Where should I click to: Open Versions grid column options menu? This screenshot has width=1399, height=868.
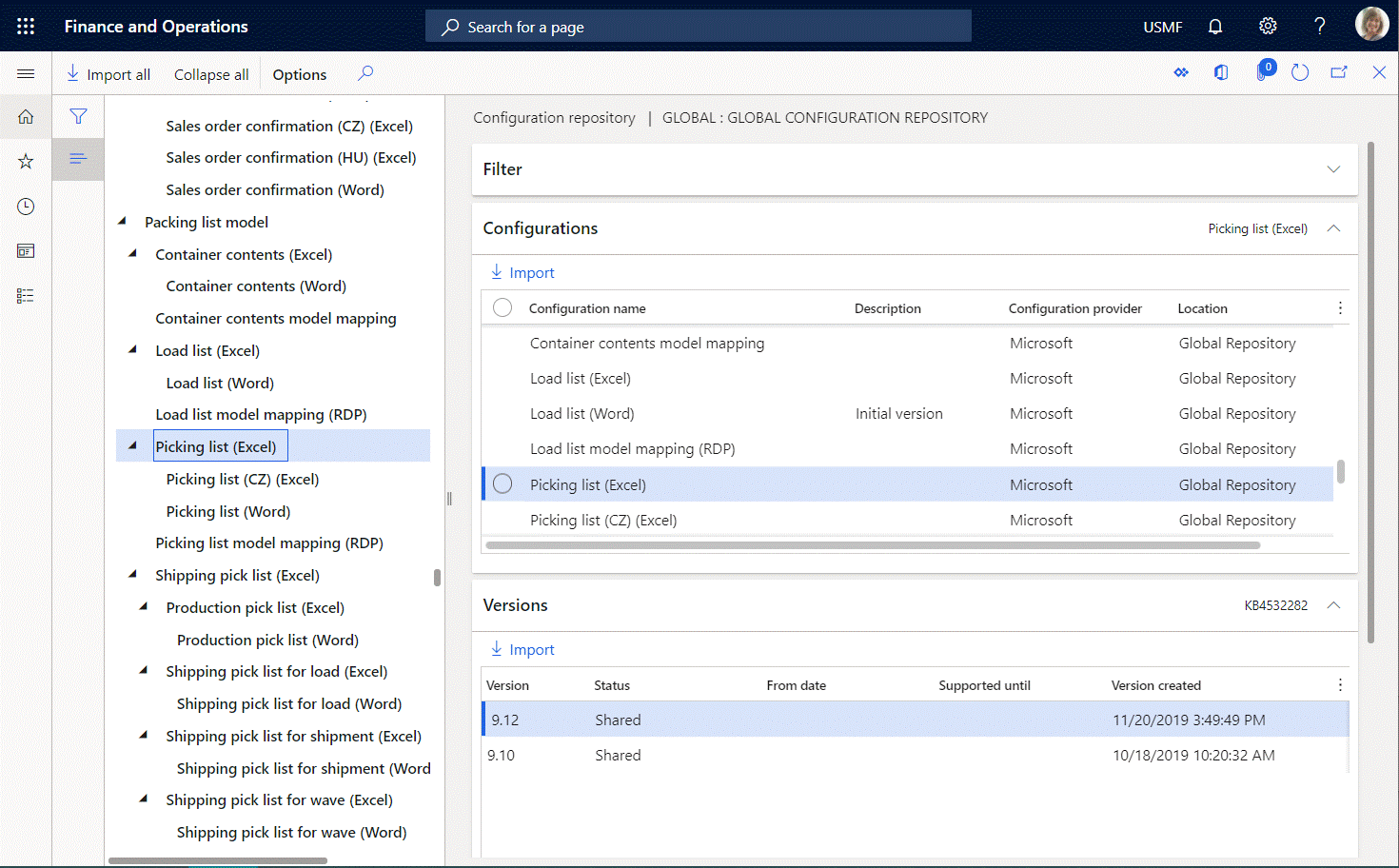pyautogui.click(x=1340, y=684)
